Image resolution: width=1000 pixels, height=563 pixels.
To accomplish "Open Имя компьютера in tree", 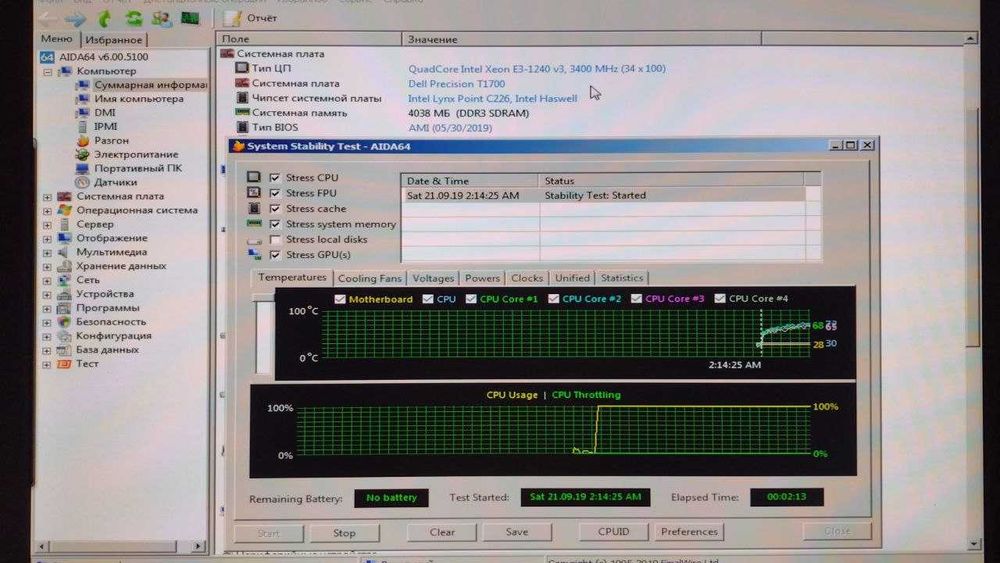I will pyautogui.click(x=139, y=99).
